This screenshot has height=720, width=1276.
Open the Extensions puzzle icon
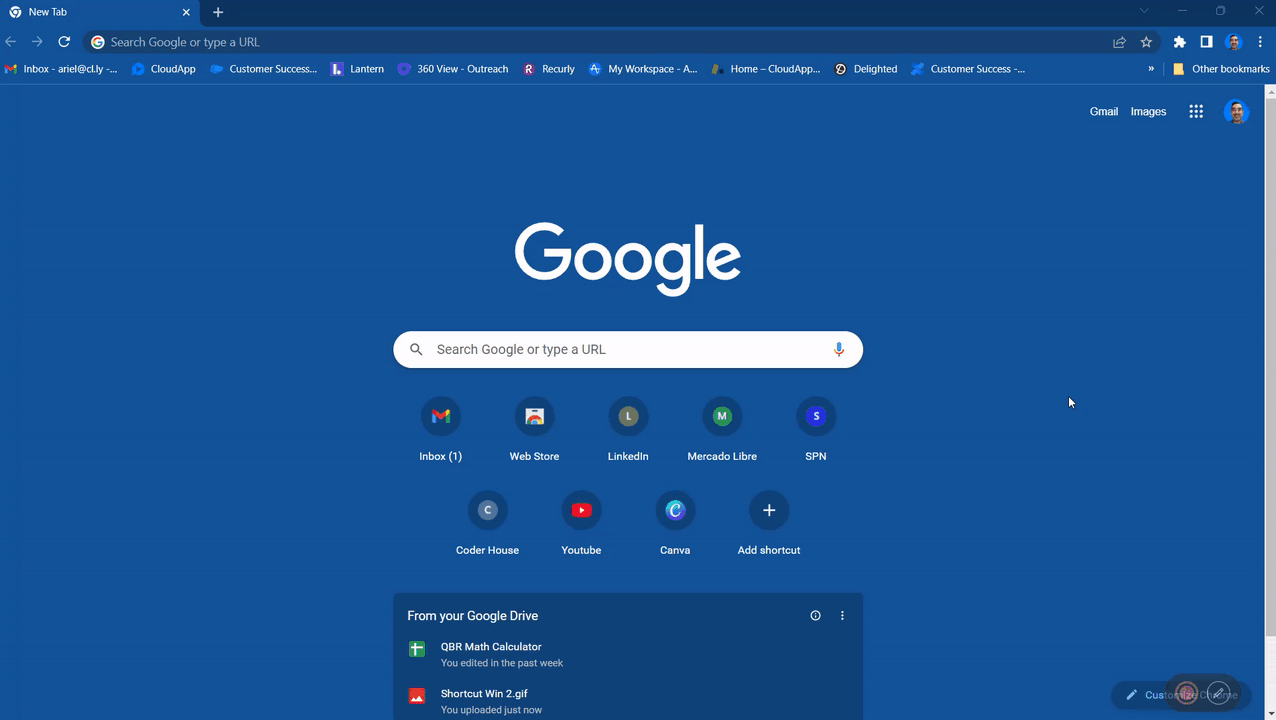tap(1180, 42)
